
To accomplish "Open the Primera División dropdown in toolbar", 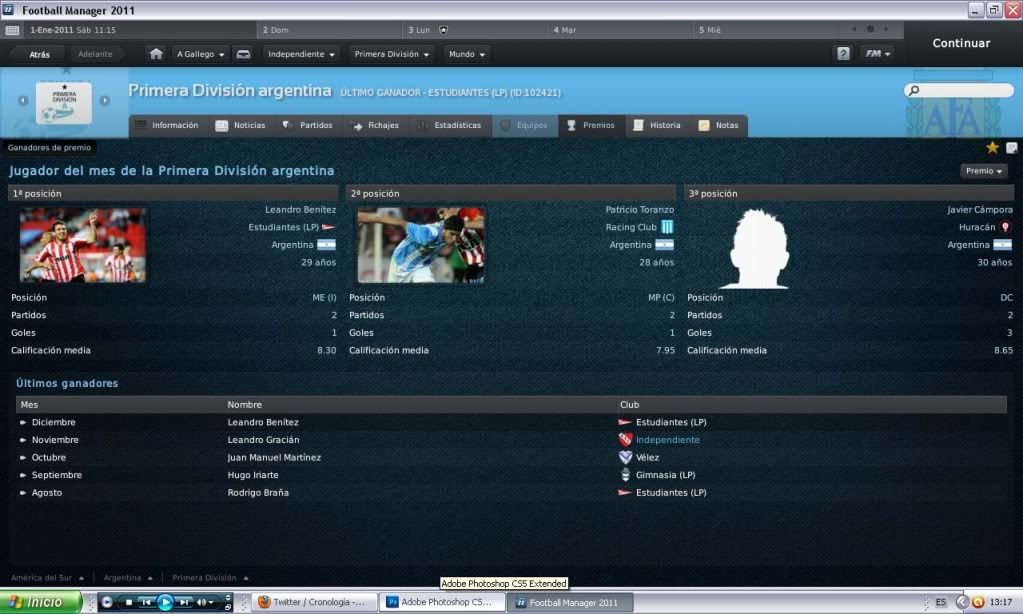I will 391,54.
